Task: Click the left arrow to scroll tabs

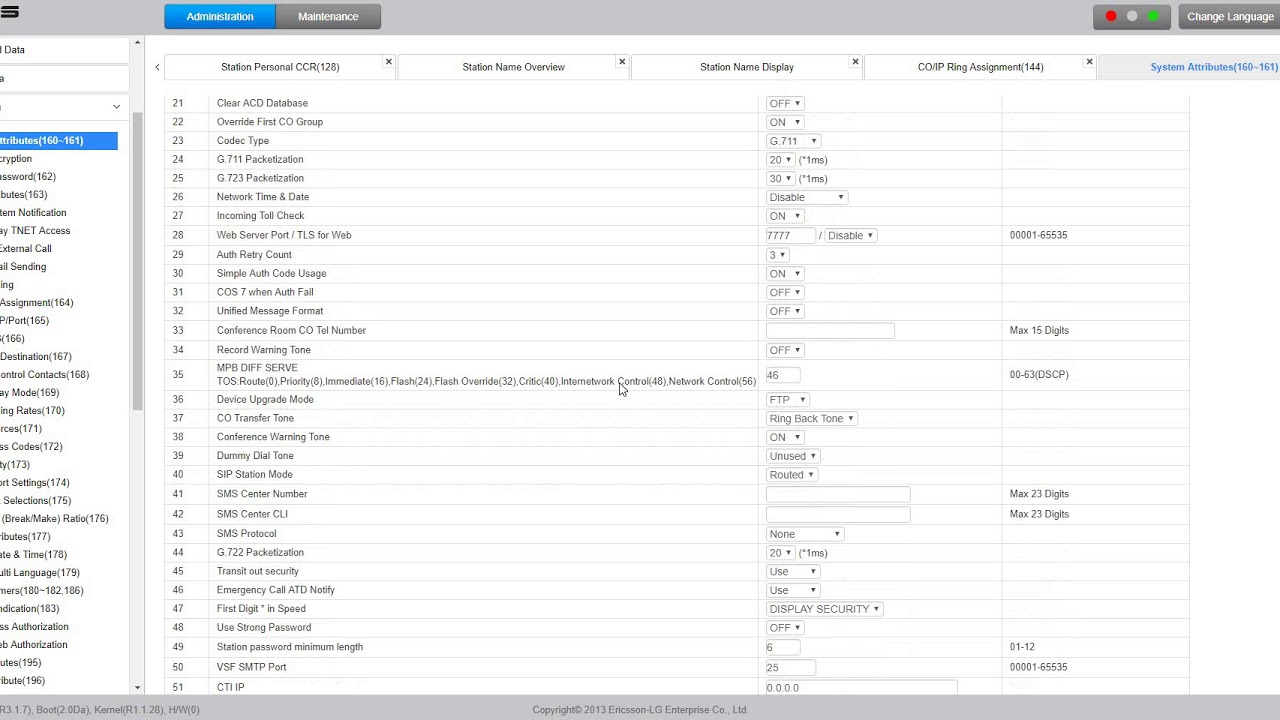Action: click(157, 67)
